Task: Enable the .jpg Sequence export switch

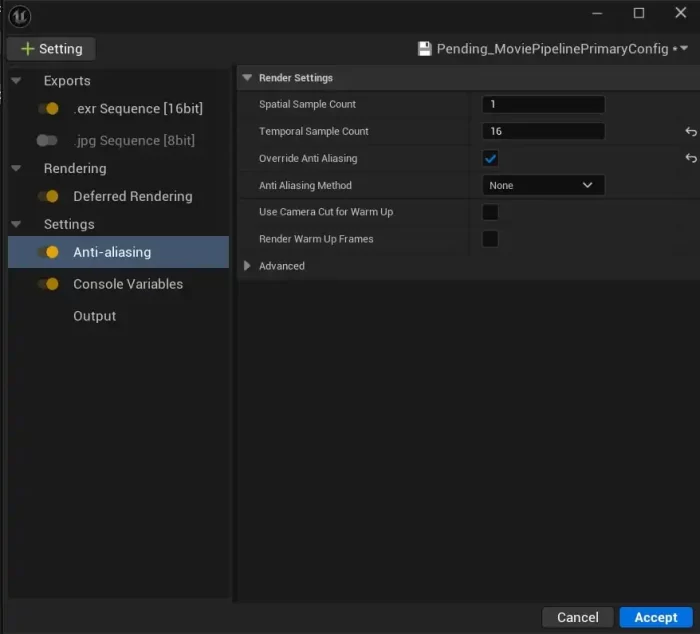Action: click(x=47, y=141)
